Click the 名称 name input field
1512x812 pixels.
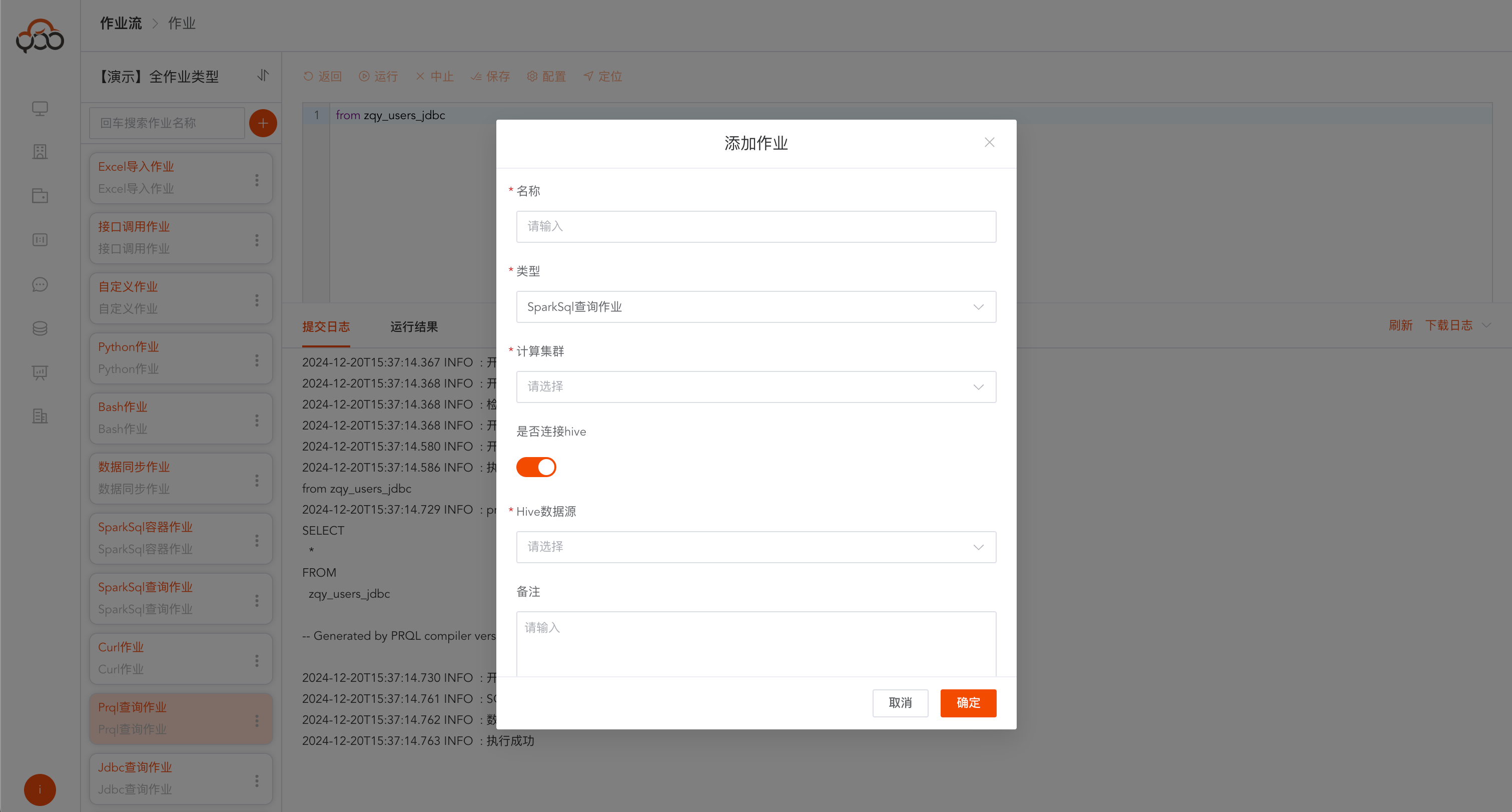coord(755,227)
